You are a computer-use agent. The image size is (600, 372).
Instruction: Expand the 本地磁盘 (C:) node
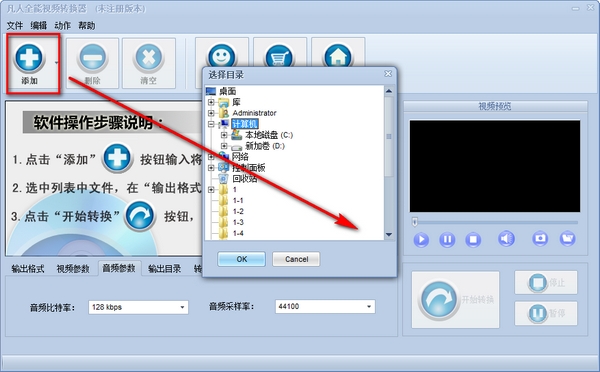tap(224, 135)
